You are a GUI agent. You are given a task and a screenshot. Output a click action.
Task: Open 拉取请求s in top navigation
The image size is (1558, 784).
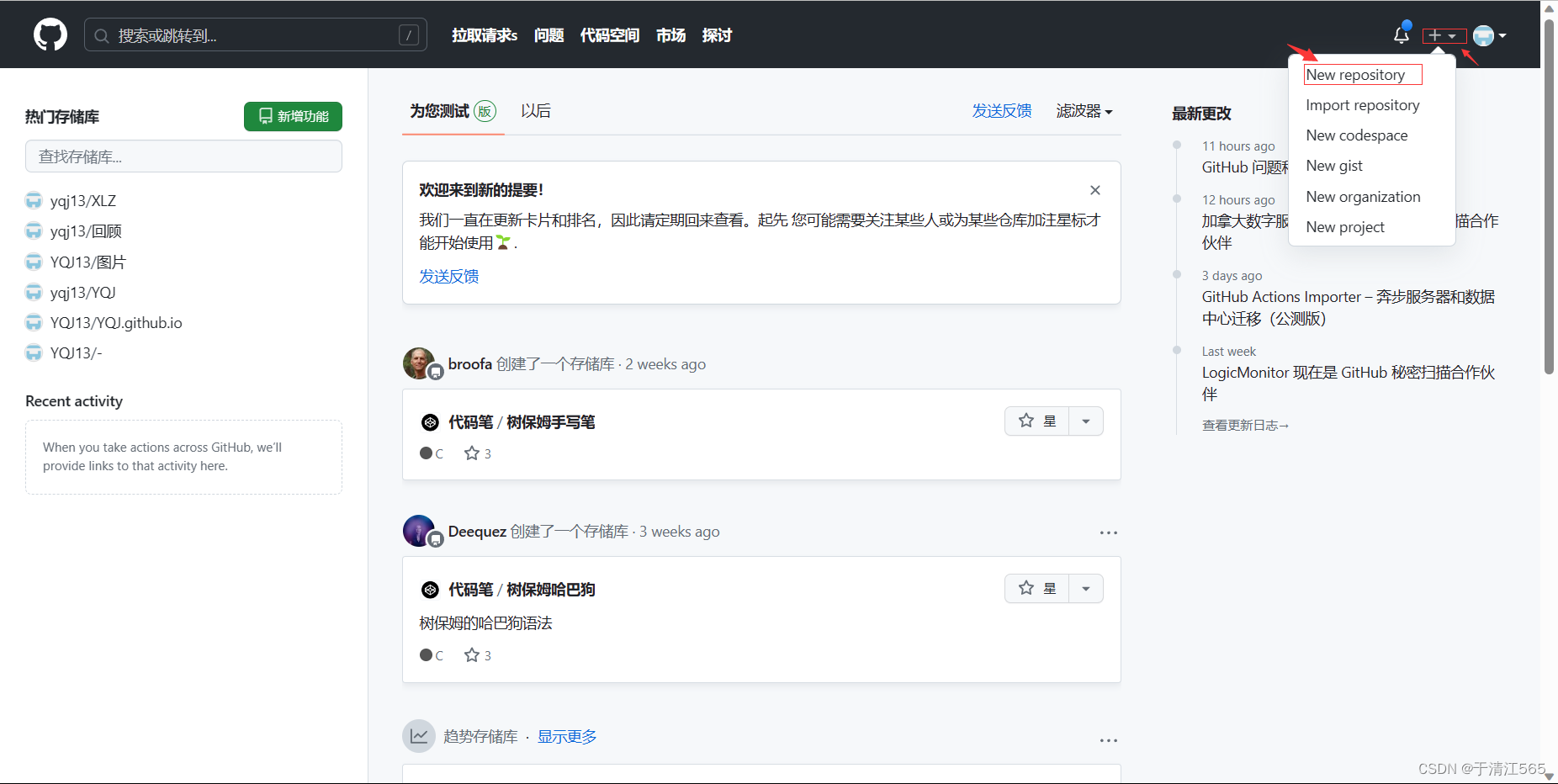click(x=485, y=35)
